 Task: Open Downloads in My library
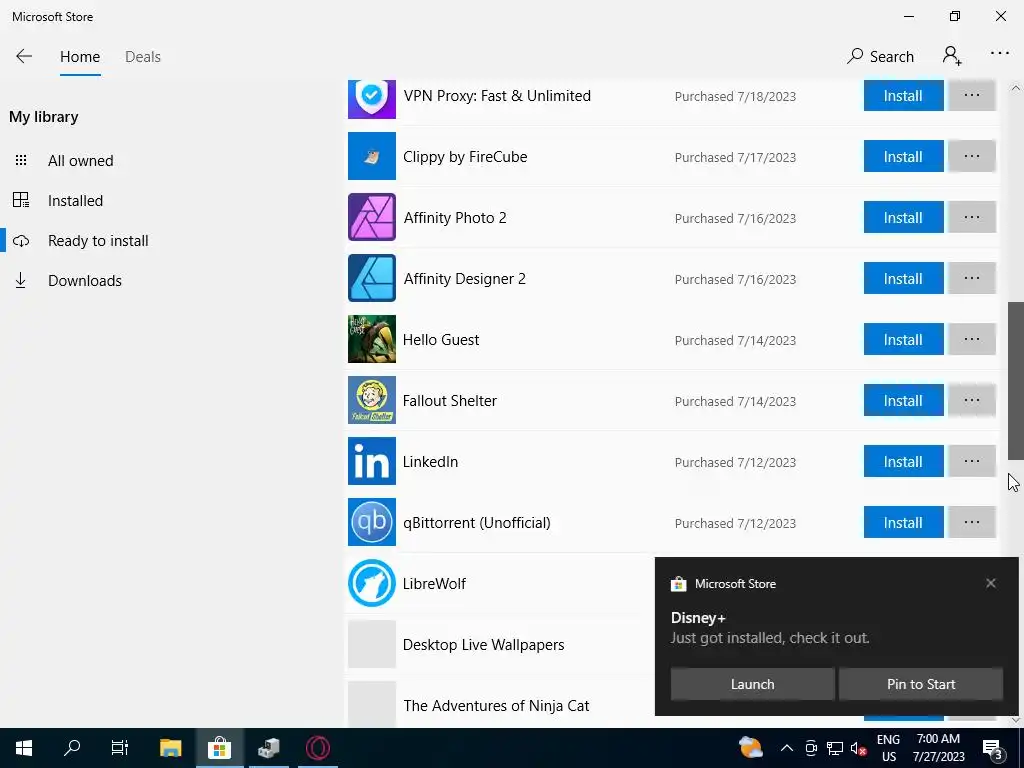tap(85, 281)
